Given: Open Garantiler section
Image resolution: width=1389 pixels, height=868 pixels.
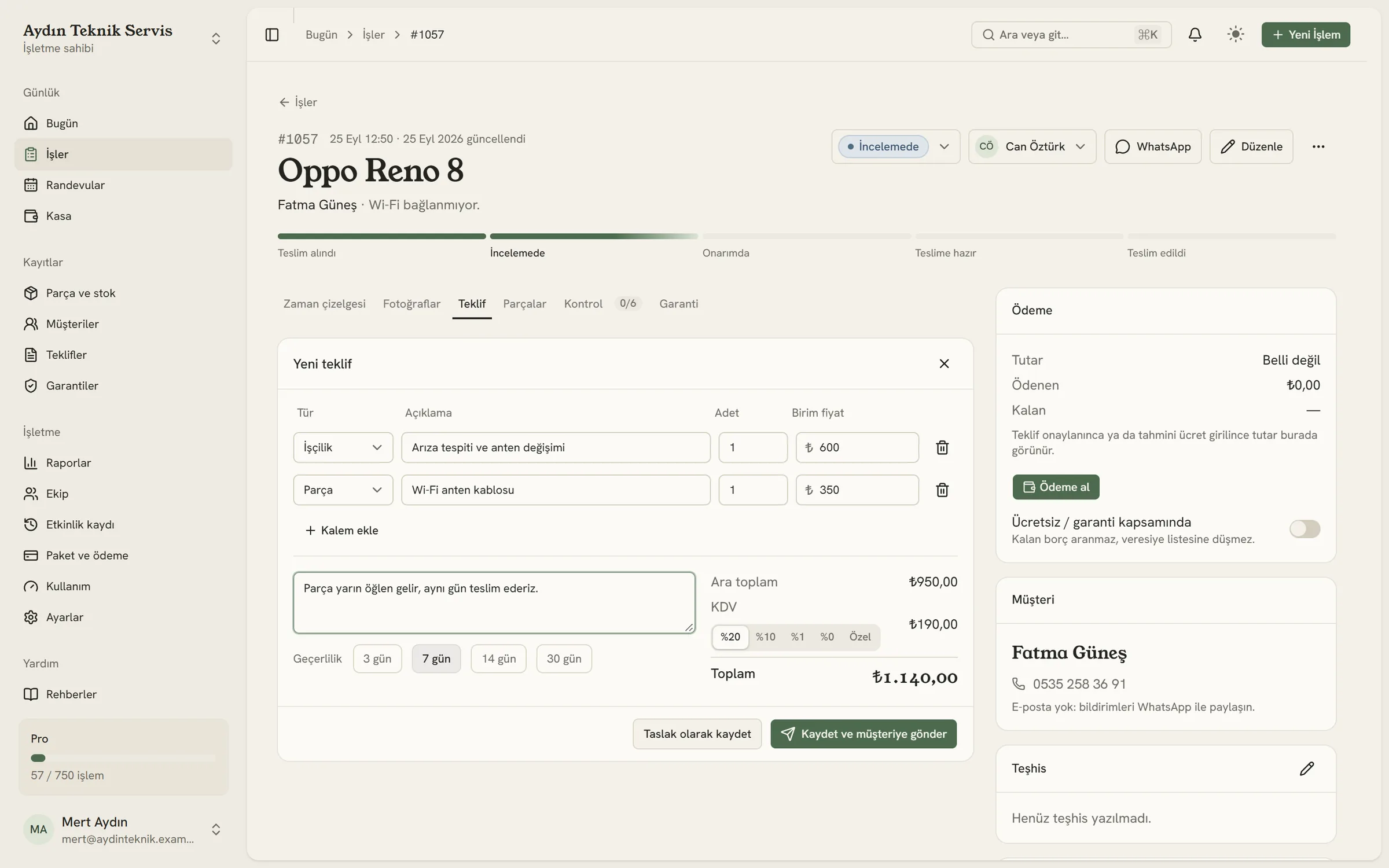Looking at the screenshot, I should click(123, 385).
